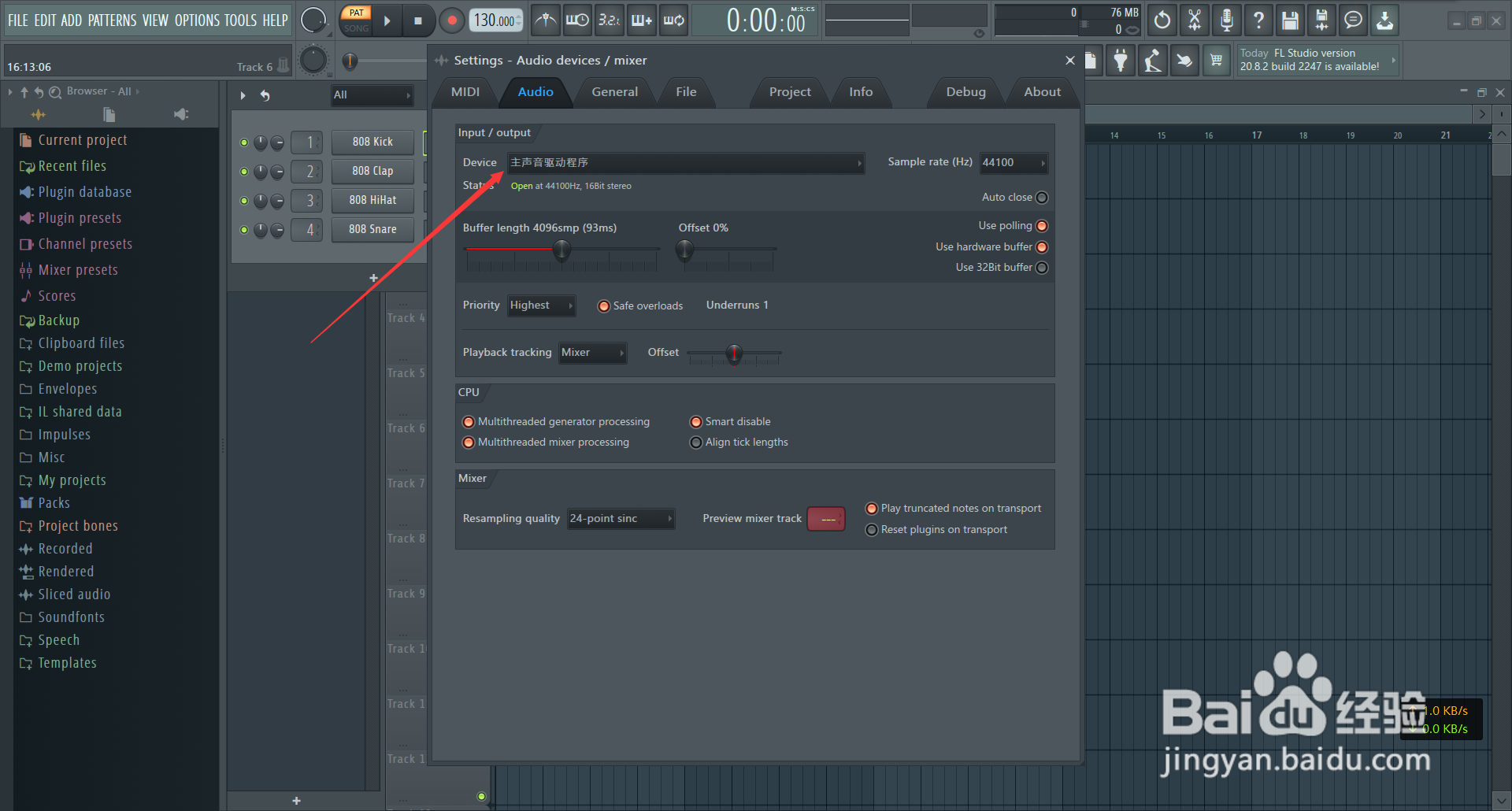Toggle Multithreaded mixer processing
The height and width of the screenshot is (811, 1512).
(469, 443)
